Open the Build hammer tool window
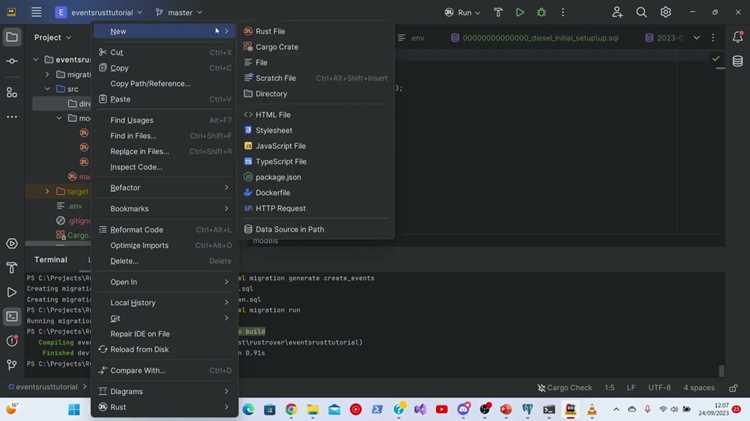The height and width of the screenshot is (421, 750). 12,268
